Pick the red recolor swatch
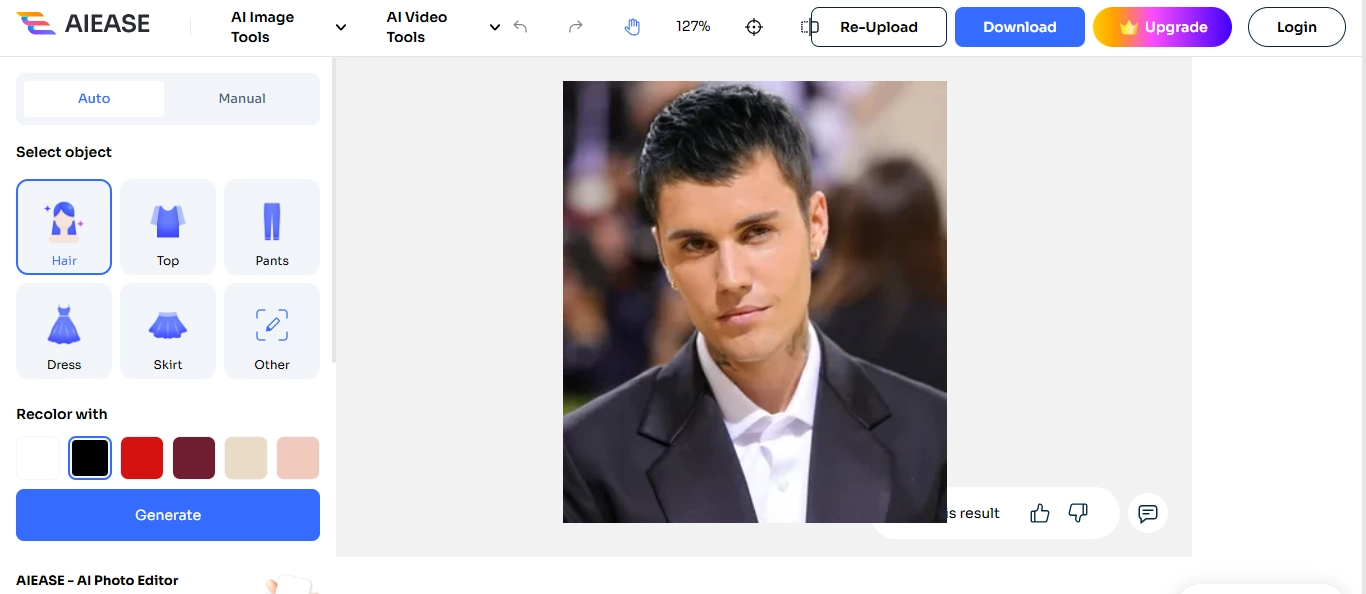The height and width of the screenshot is (594, 1366). coord(142,458)
